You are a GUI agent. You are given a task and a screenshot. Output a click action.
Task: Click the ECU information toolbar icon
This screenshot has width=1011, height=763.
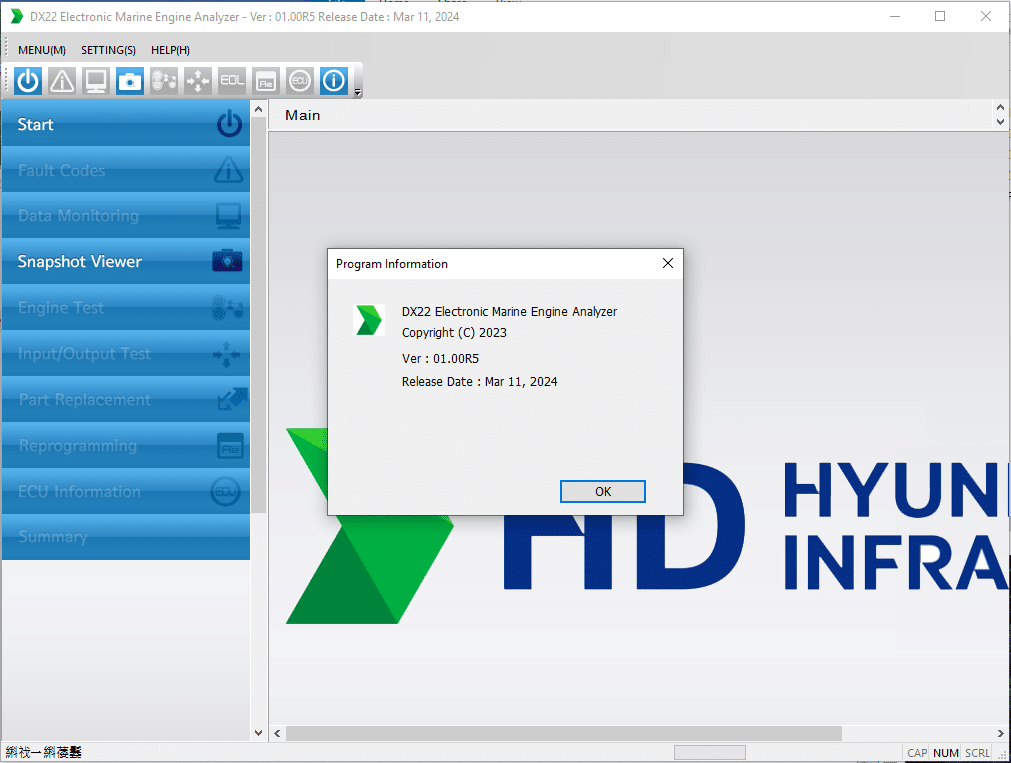299,81
